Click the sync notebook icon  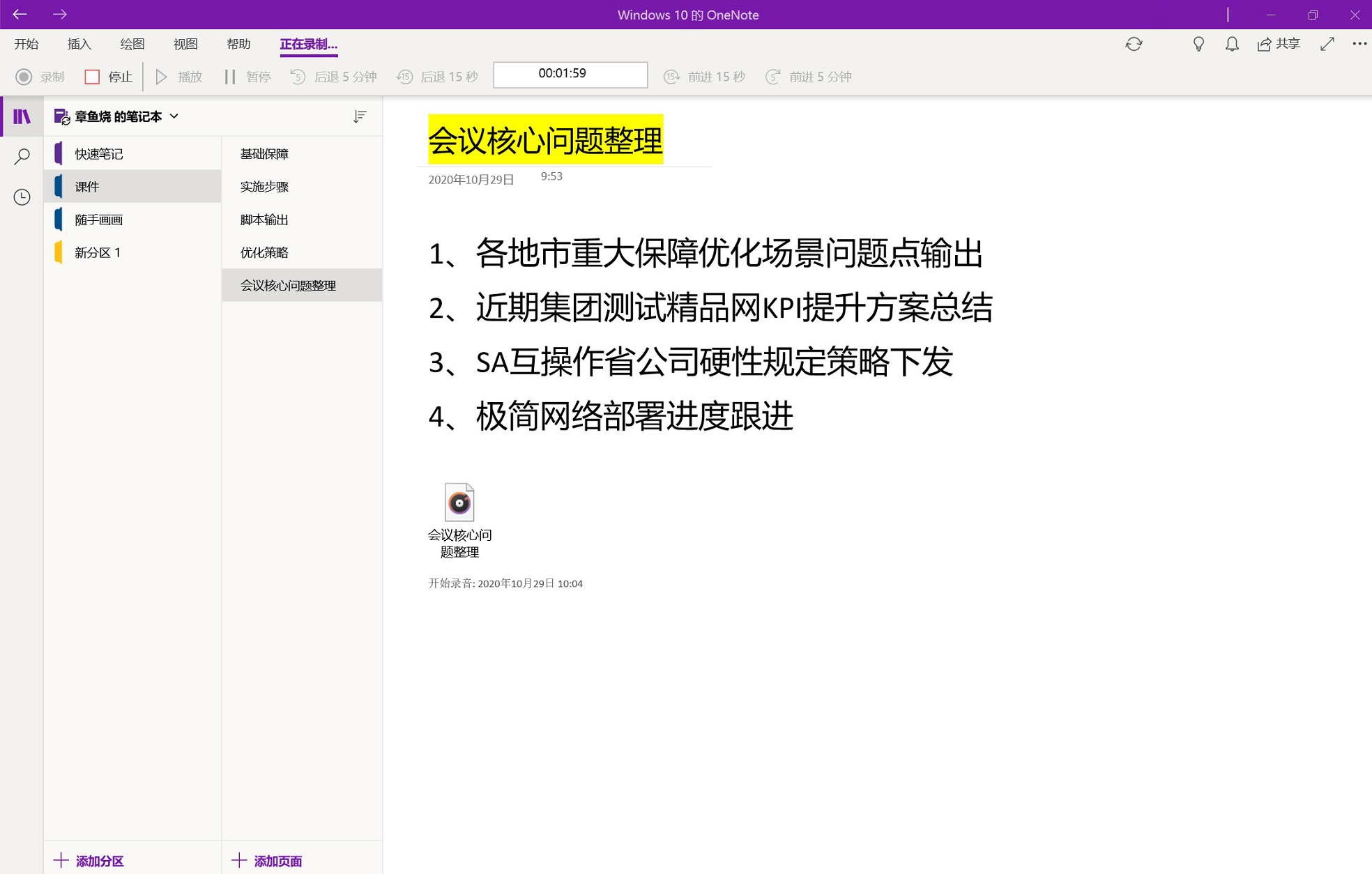(x=1134, y=44)
